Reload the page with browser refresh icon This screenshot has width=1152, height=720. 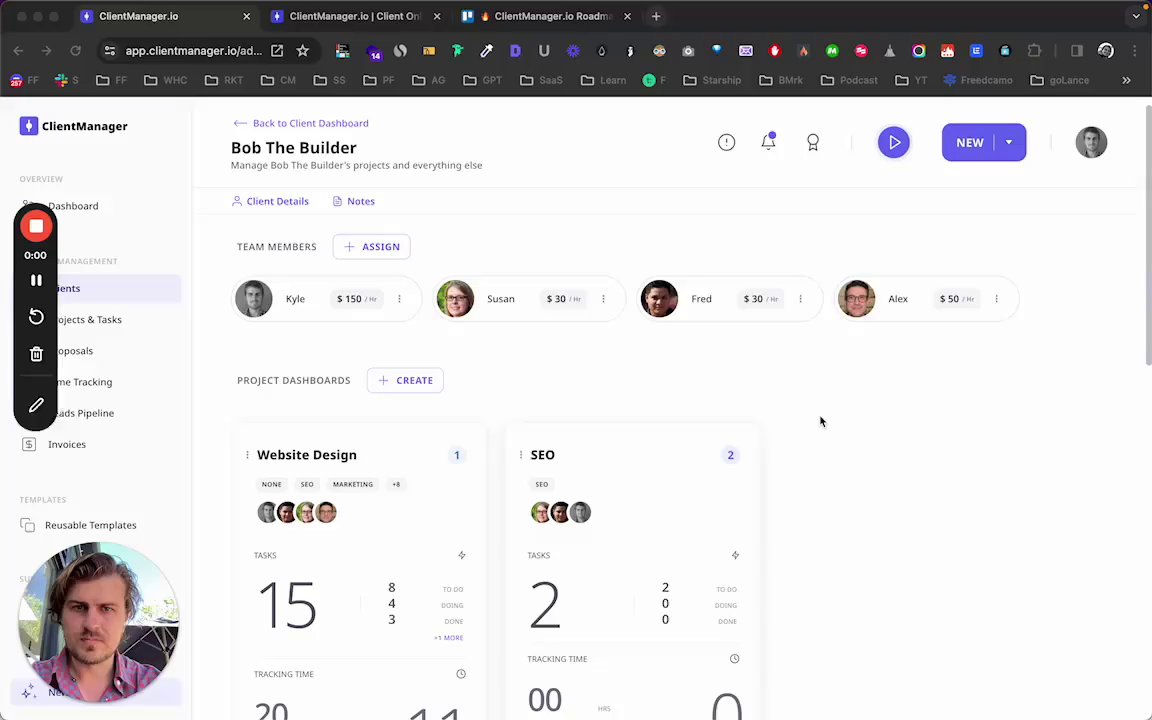[x=75, y=51]
